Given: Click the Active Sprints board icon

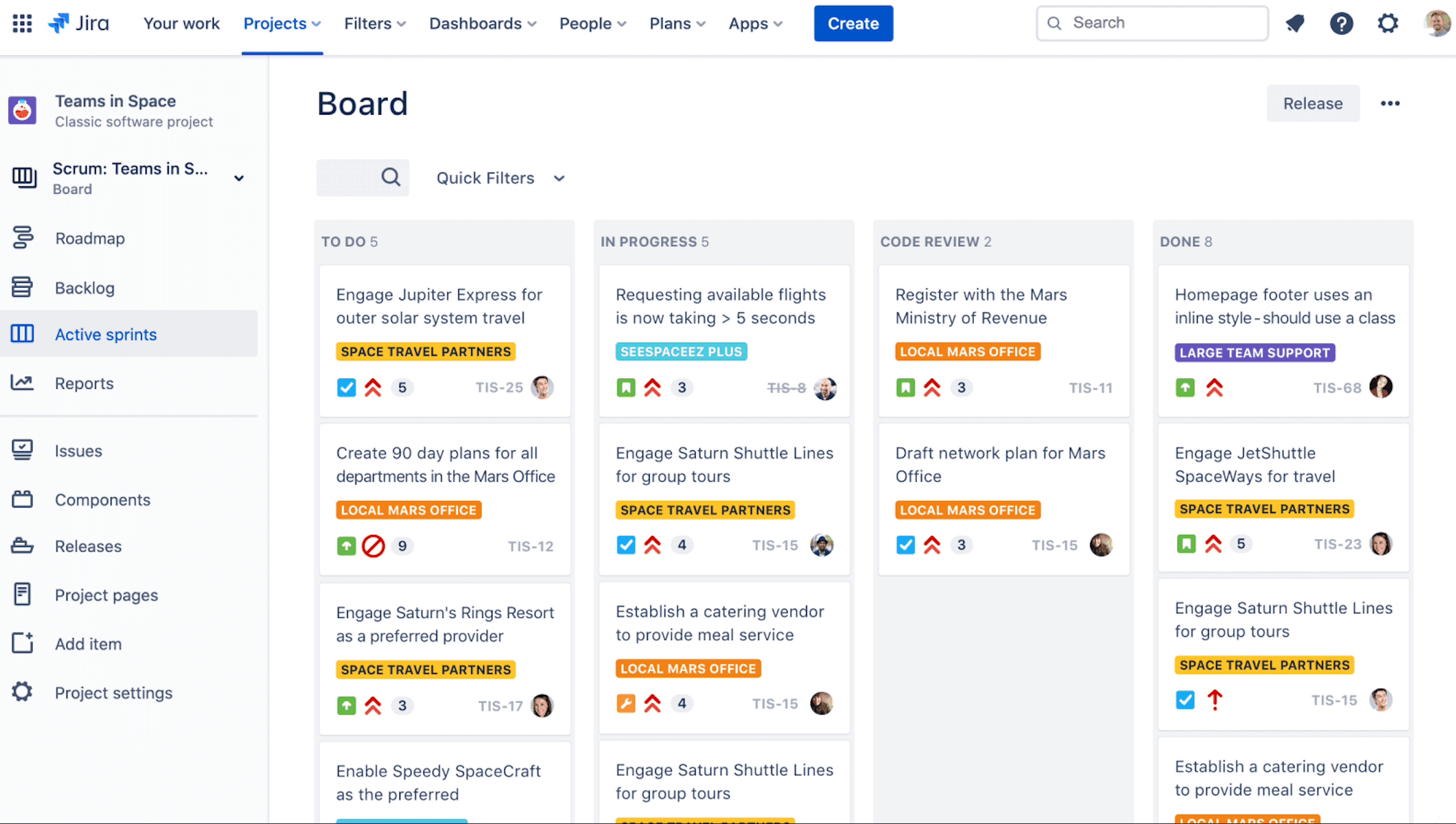Looking at the screenshot, I should 21,333.
